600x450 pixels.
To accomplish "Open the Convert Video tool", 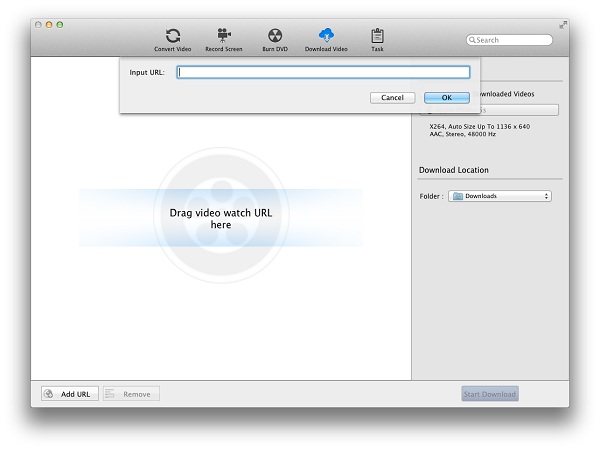I will [173, 40].
